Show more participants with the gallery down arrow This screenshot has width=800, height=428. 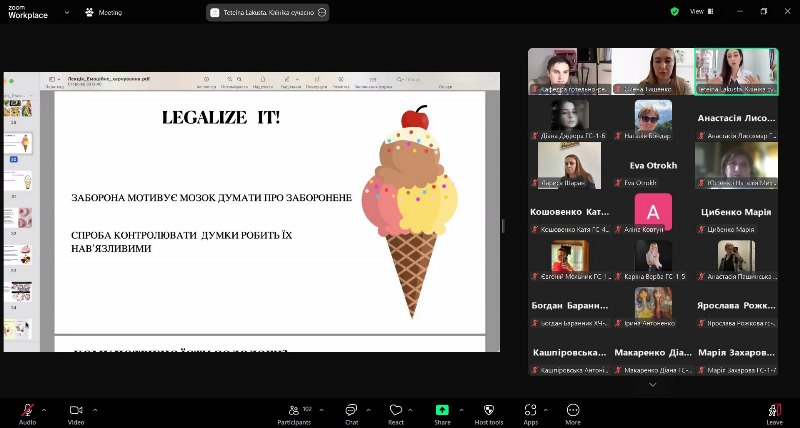(x=653, y=384)
